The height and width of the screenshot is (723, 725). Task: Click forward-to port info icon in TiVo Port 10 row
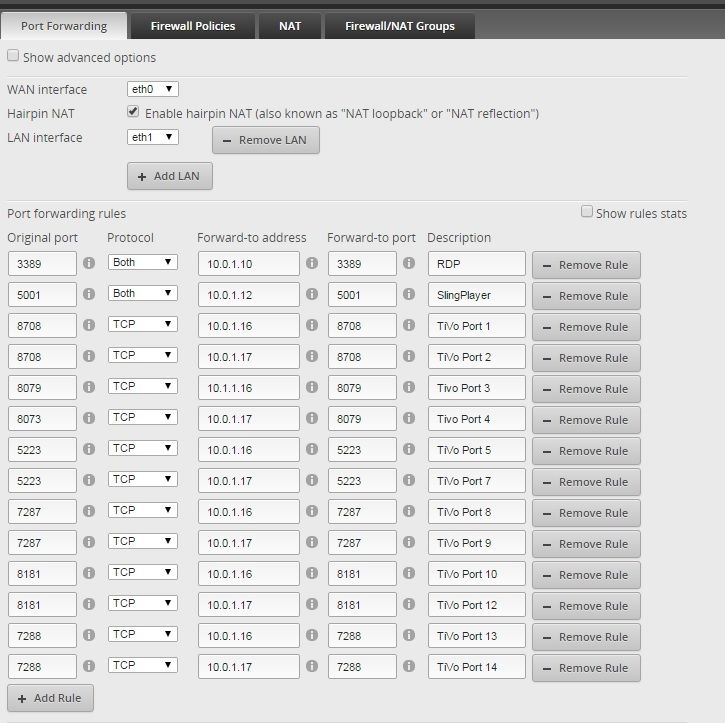[409, 573]
